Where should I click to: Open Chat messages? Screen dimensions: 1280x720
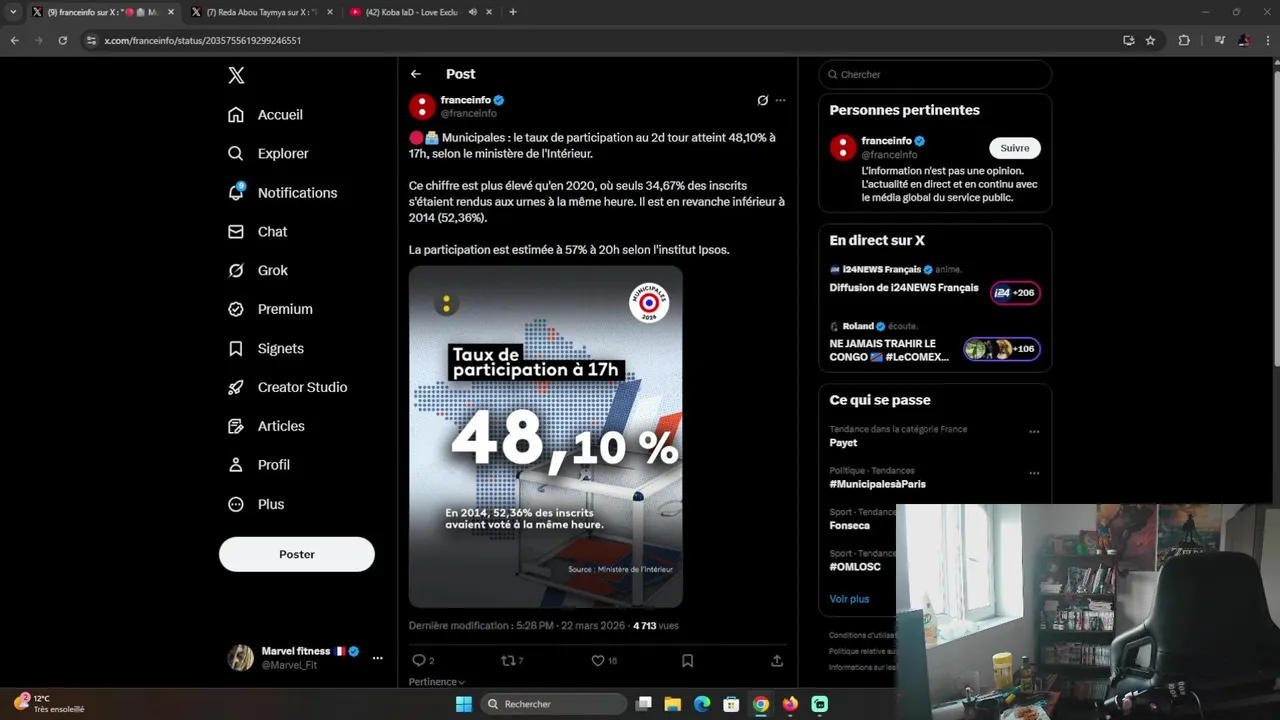tap(258, 232)
